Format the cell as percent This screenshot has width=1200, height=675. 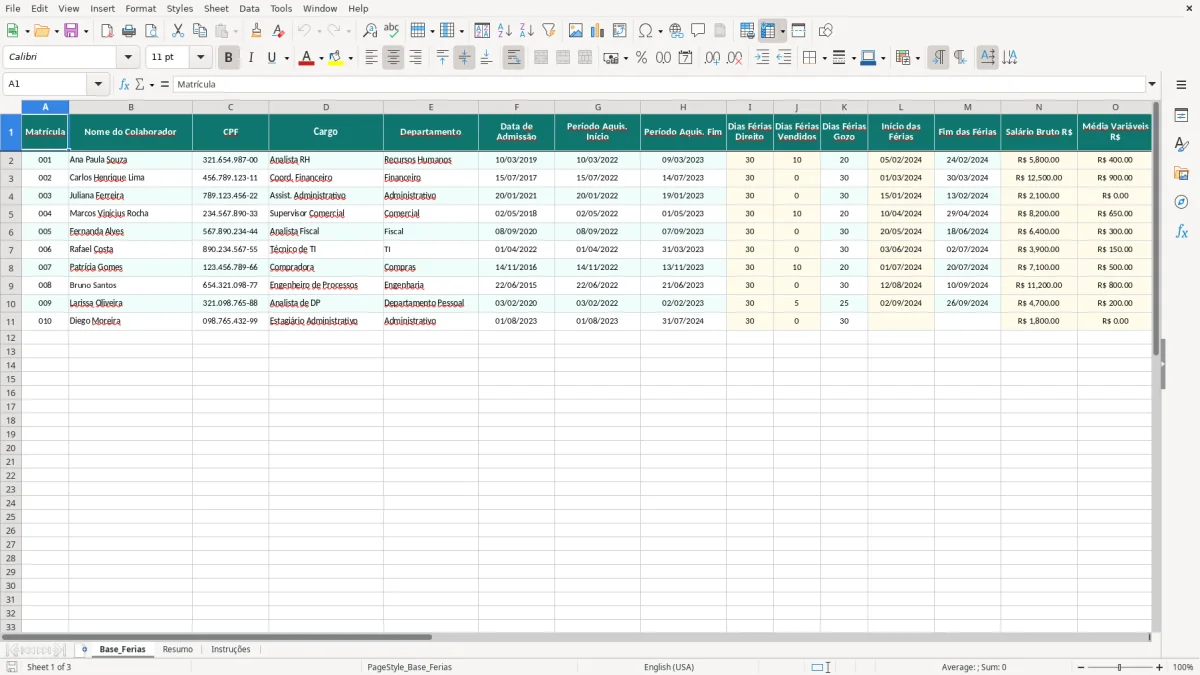[641, 58]
